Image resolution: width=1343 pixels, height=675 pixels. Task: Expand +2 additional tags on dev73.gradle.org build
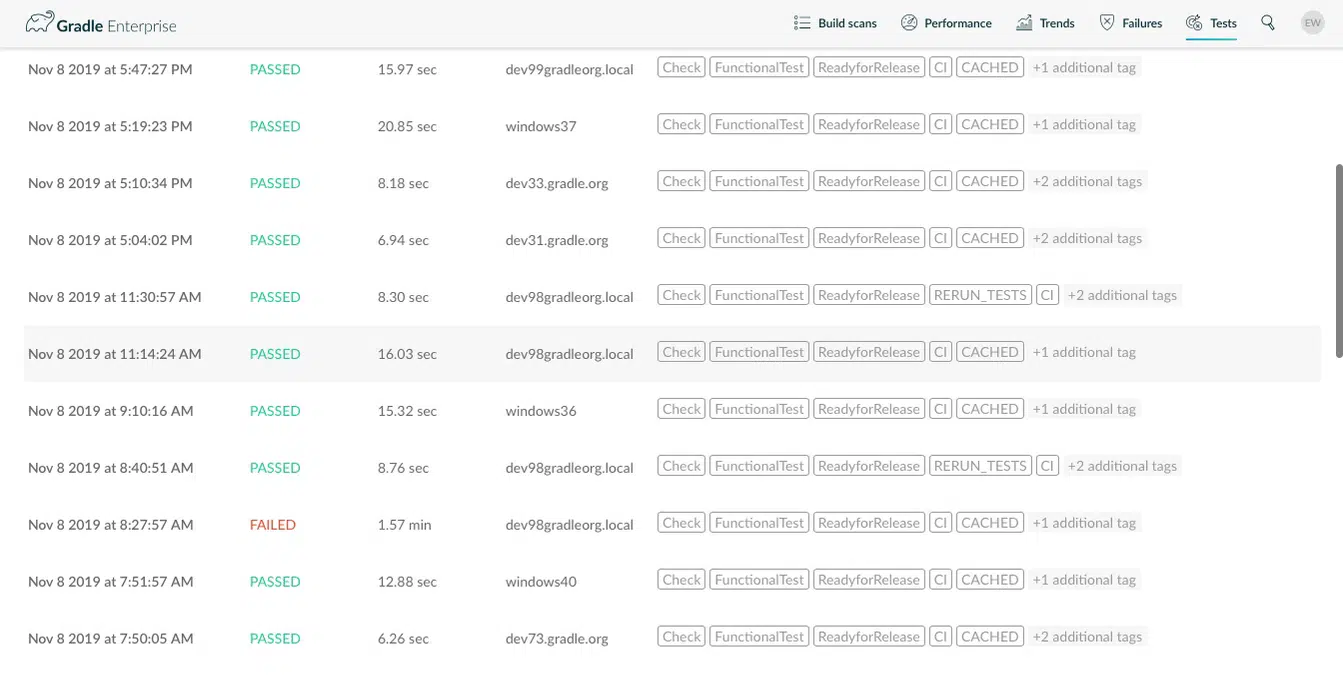coord(1087,636)
